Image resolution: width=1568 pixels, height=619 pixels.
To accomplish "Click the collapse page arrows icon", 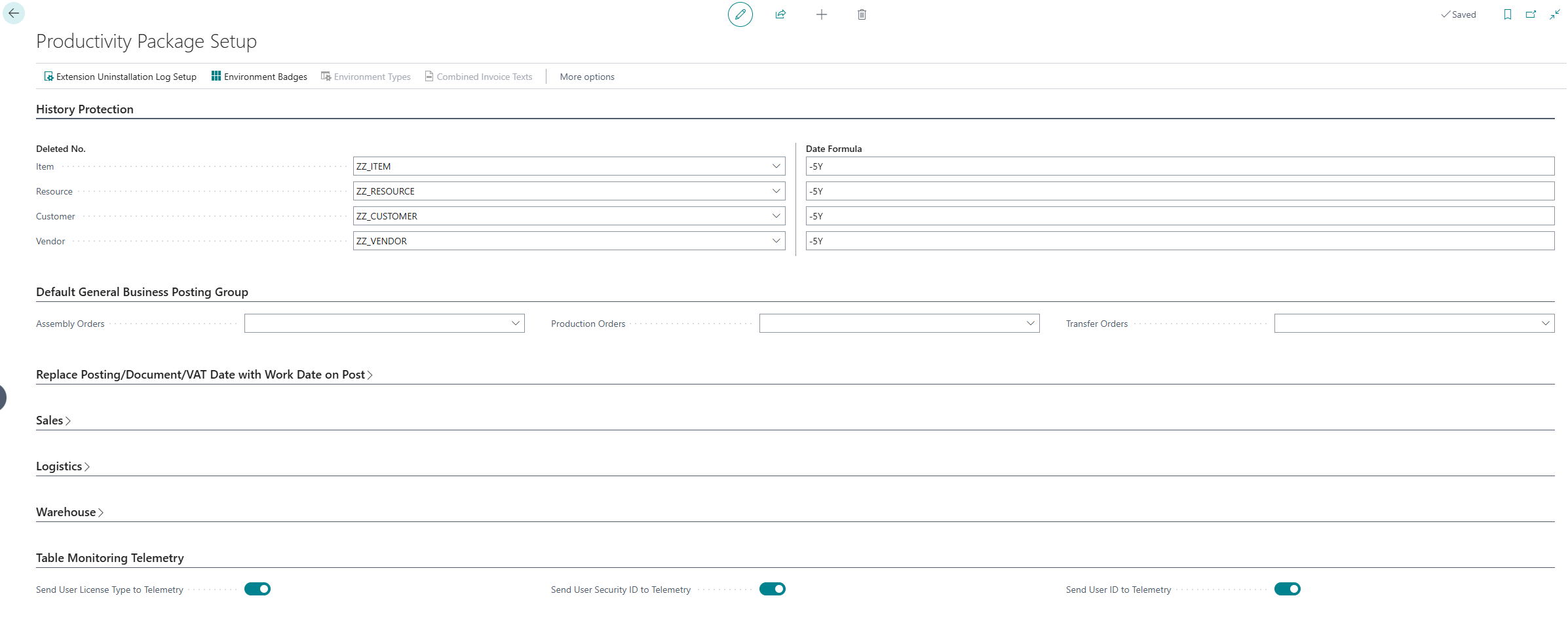I will click(x=1554, y=14).
